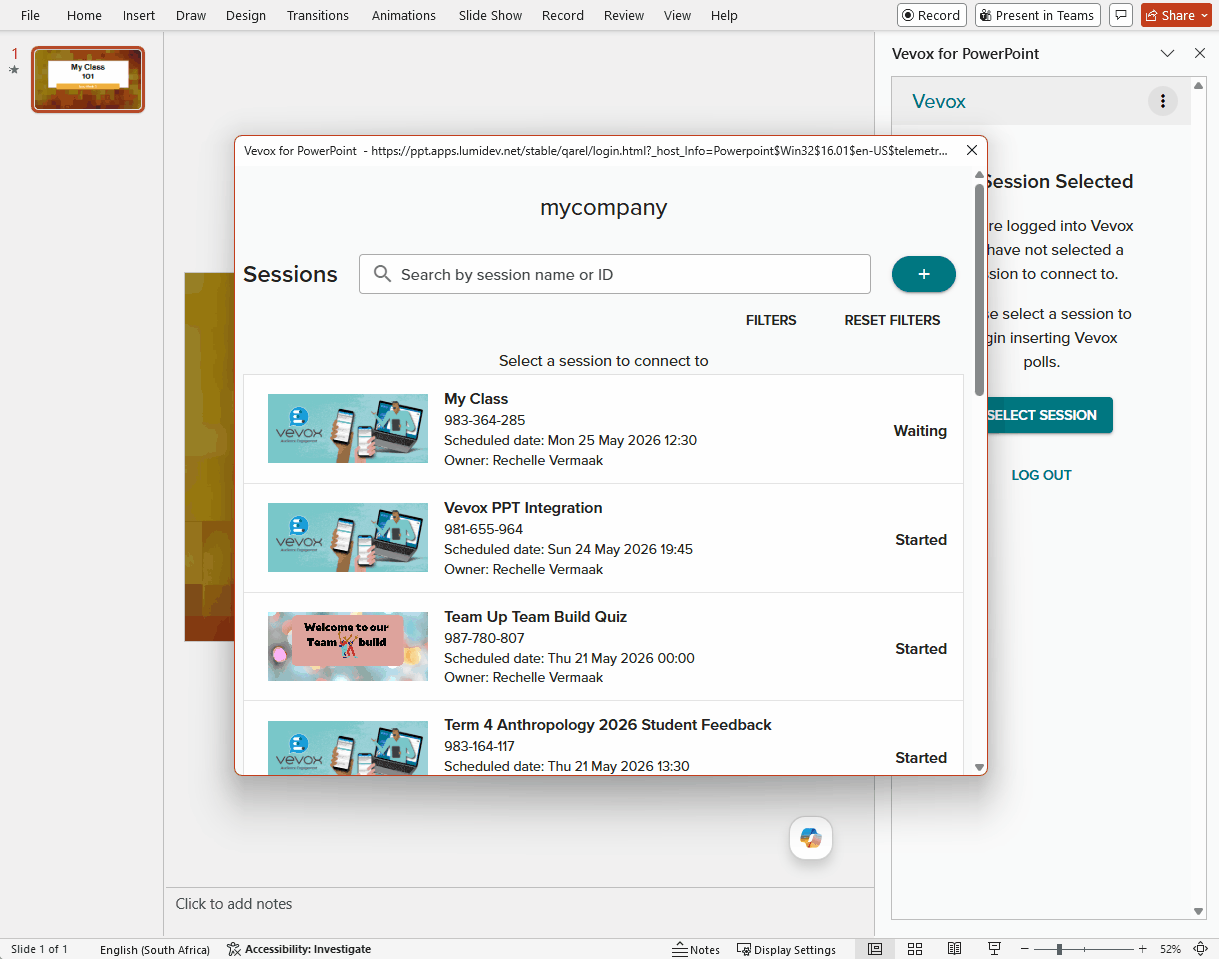
Task: Click the 52% zoom level
Action: (1170, 949)
